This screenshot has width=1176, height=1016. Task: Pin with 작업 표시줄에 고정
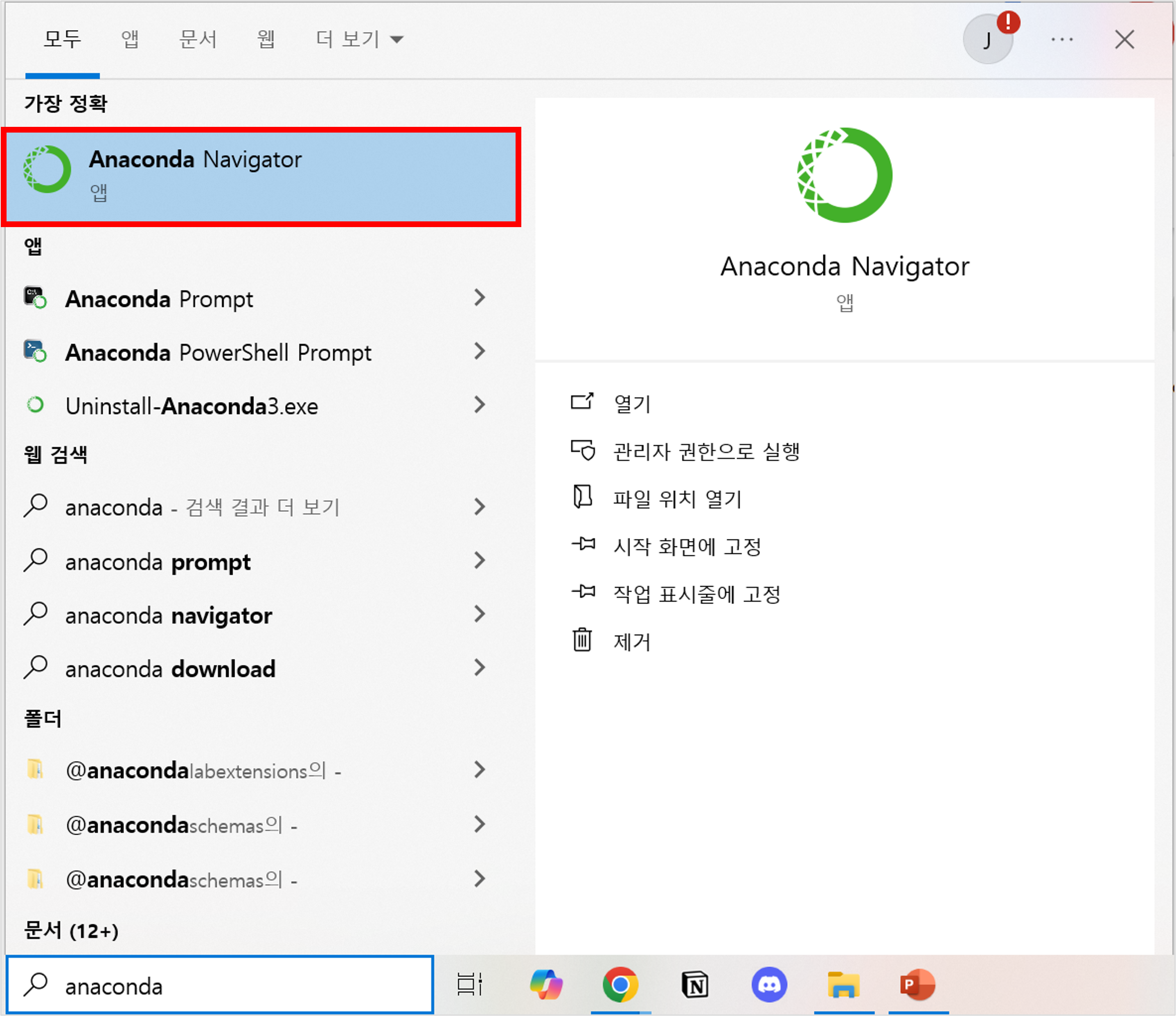pyautogui.click(x=696, y=594)
